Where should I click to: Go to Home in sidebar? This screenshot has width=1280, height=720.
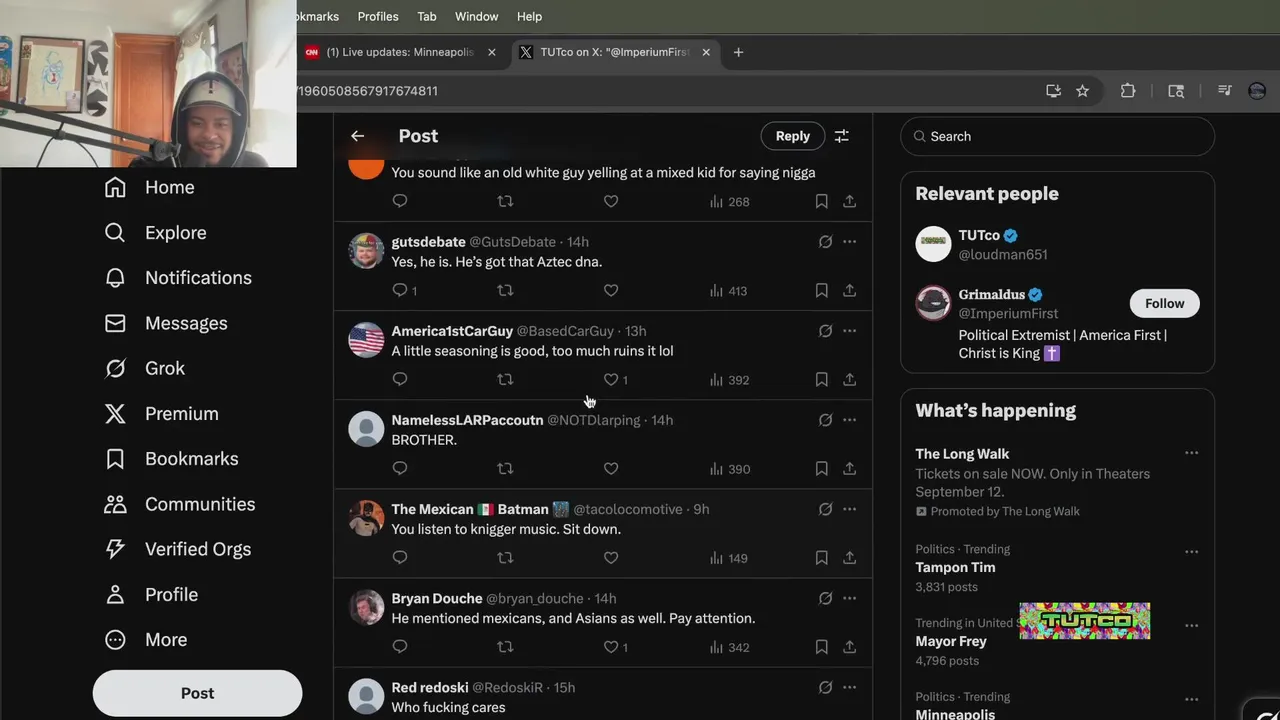coord(150,187)
